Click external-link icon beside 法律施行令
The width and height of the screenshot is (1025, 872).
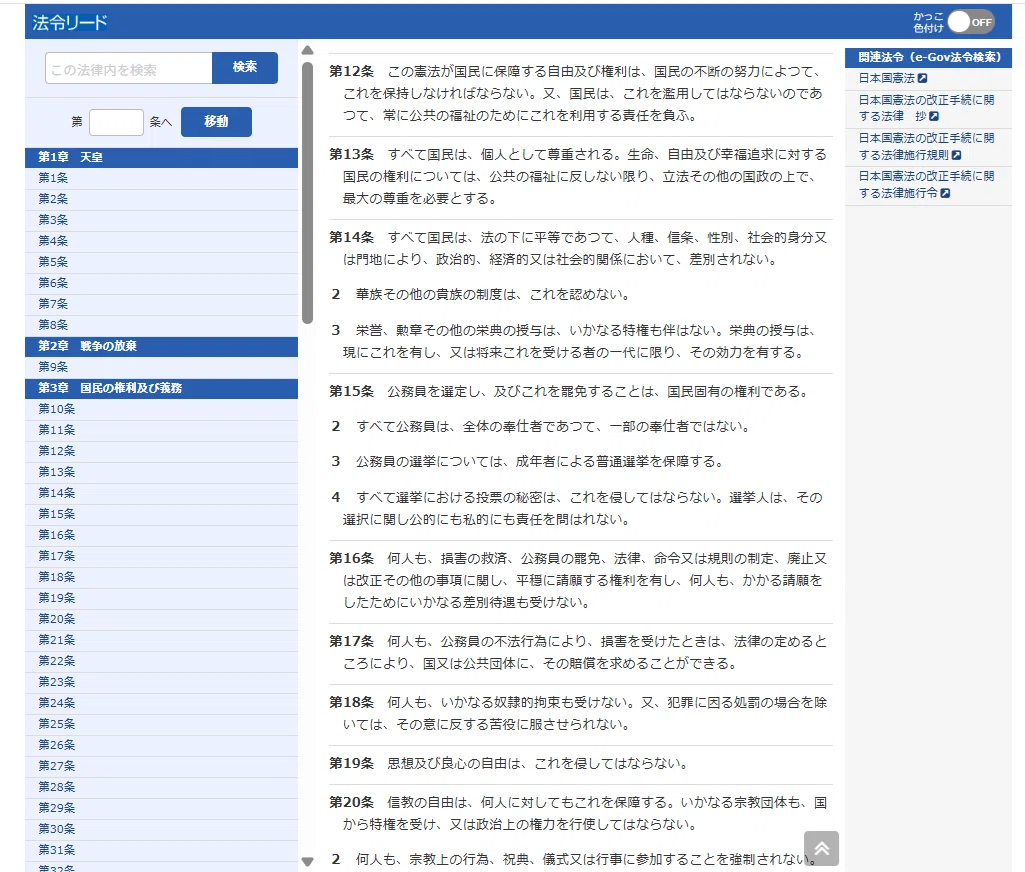tap(945, 193)
